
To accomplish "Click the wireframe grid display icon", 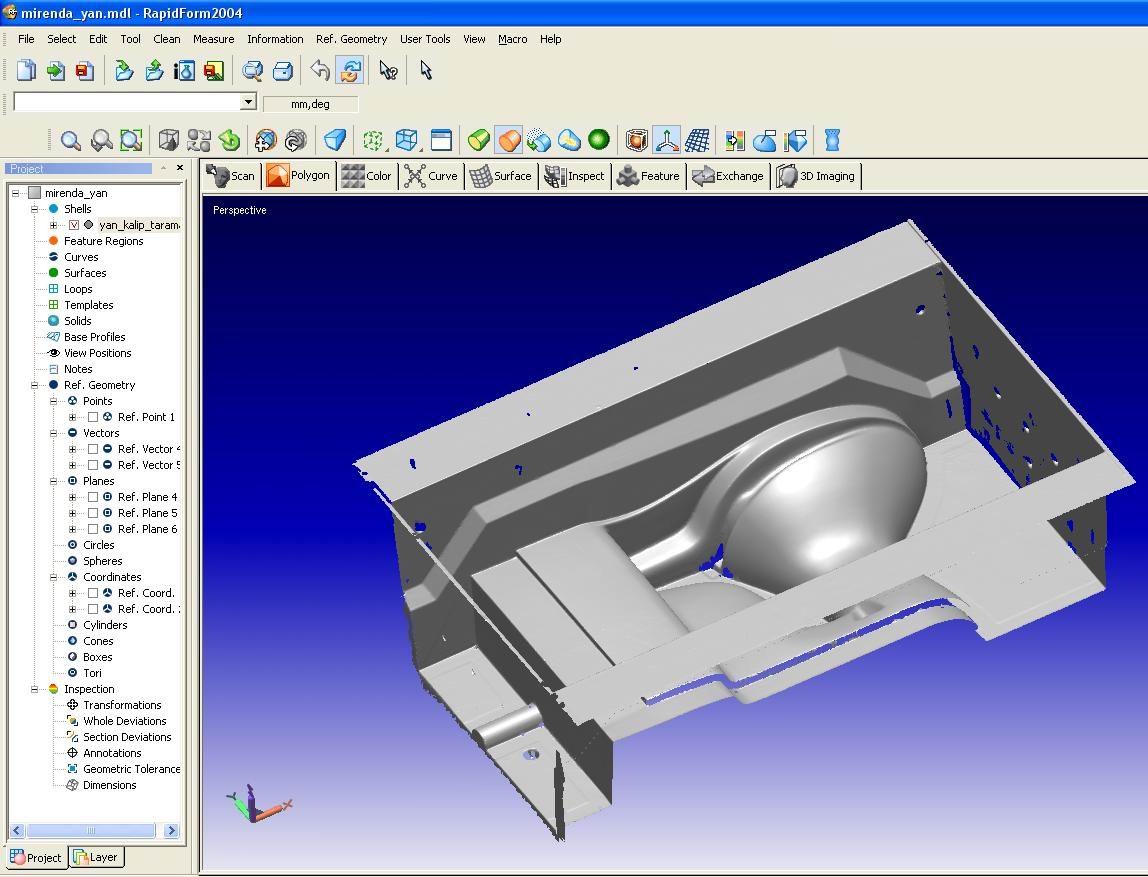I will click(697, 140).
